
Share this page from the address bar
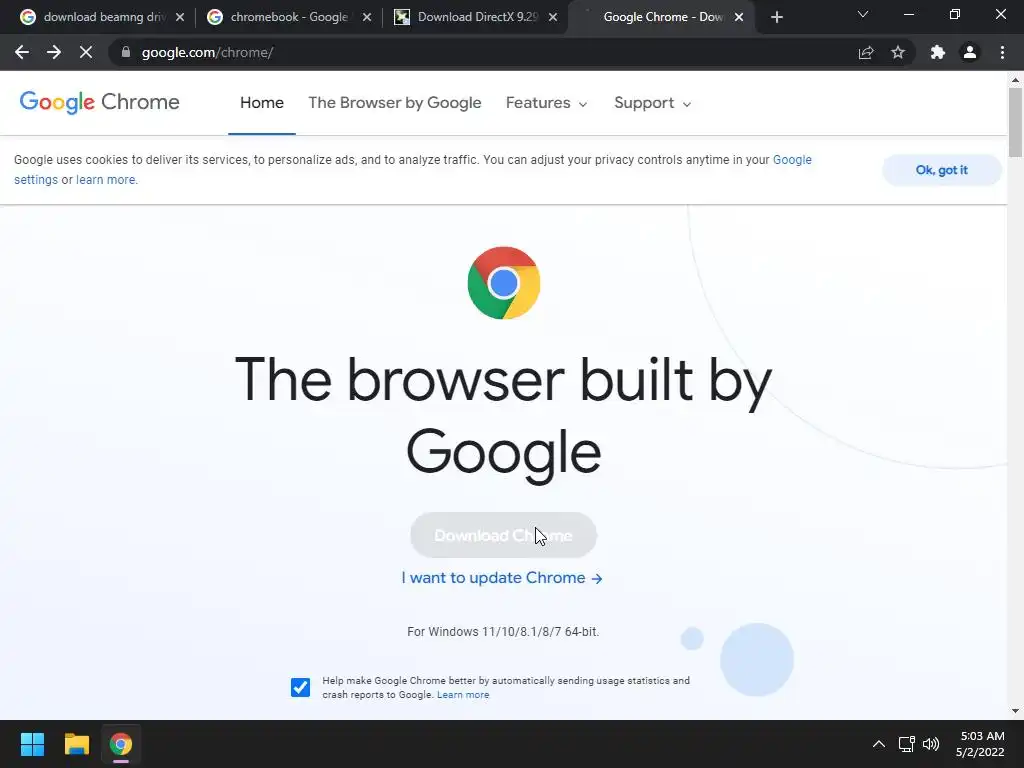pyautogui.click(x=866, y=52)
